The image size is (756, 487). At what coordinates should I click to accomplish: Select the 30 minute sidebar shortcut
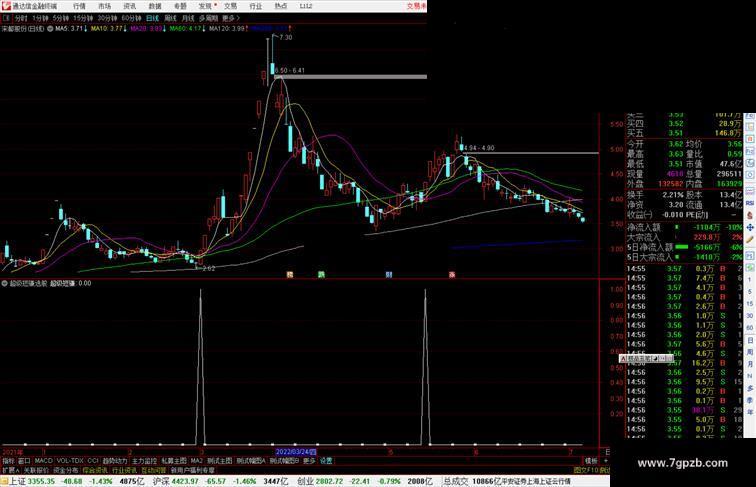(x=750, y=316)
